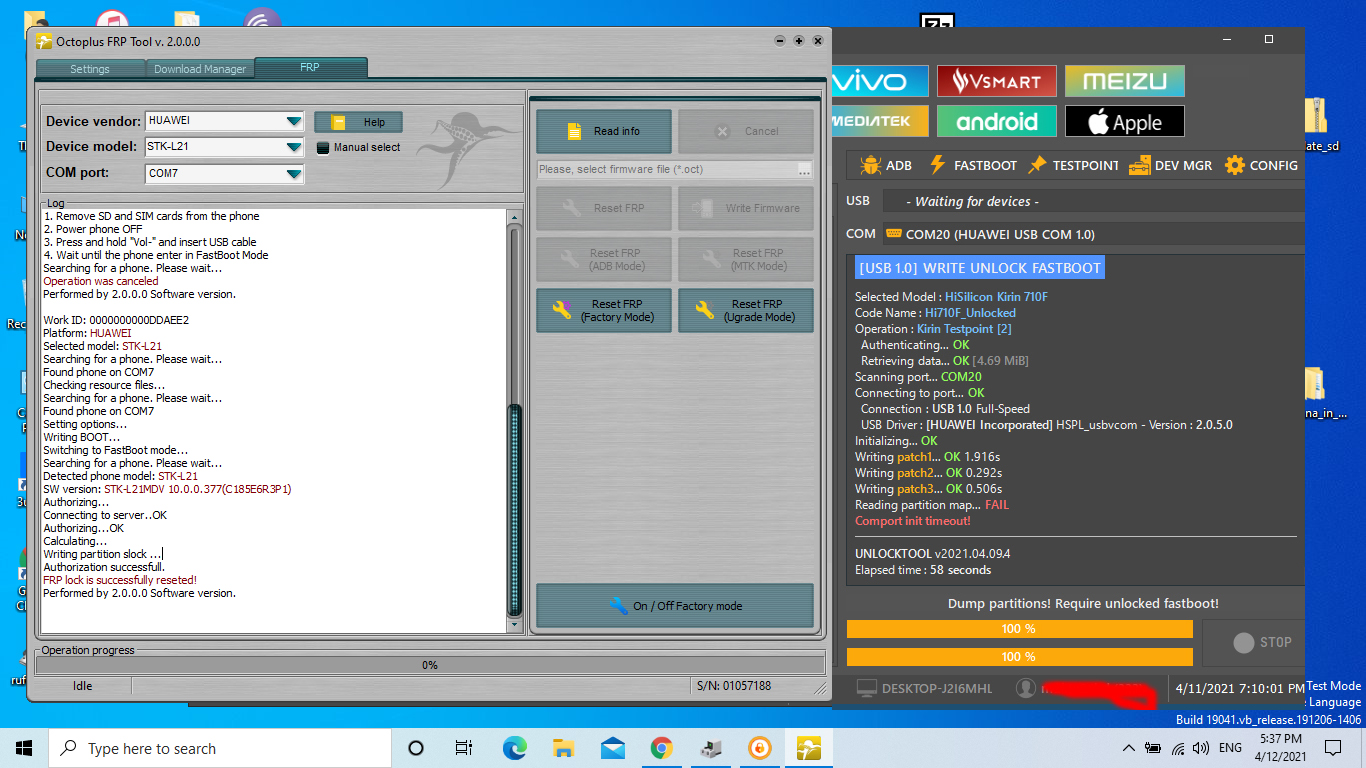Click the log scrollbar up arrow

(515, 217)
